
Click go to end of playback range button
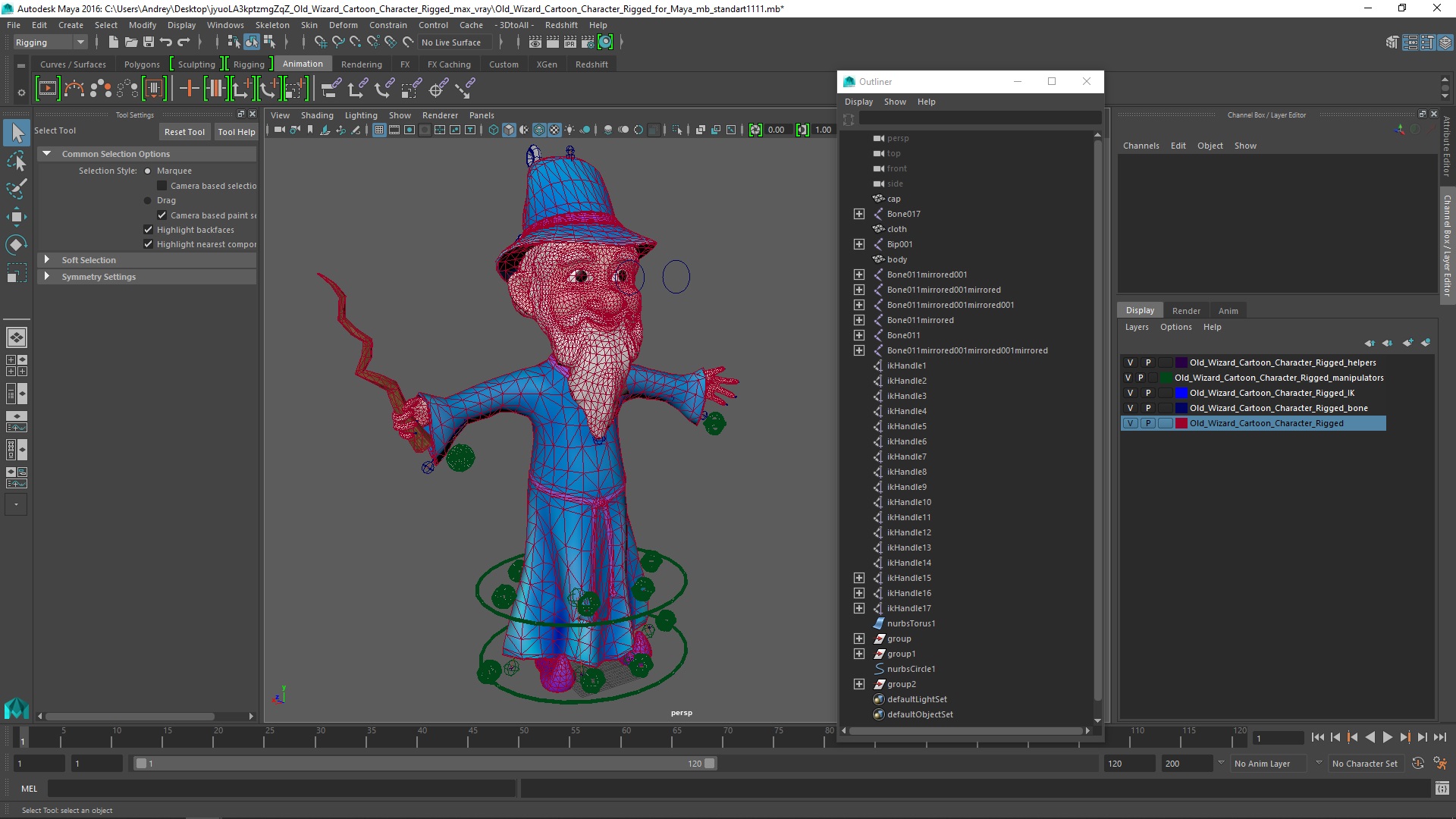[x=1440, y=737]
